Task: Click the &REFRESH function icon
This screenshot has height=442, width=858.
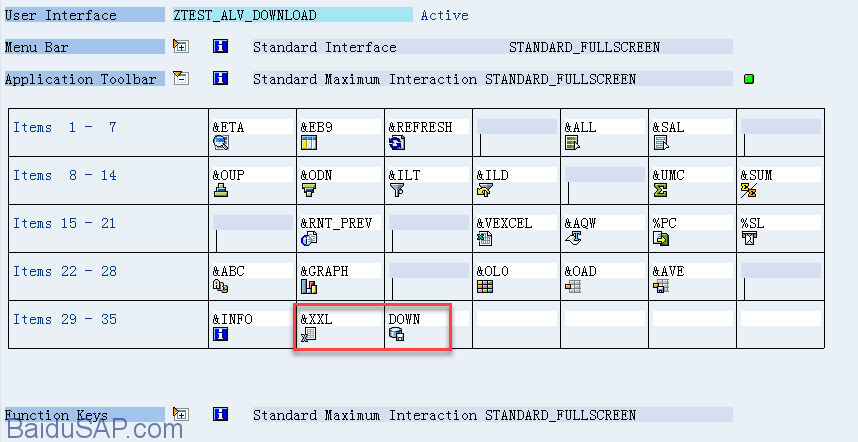Action: (397, 143)
